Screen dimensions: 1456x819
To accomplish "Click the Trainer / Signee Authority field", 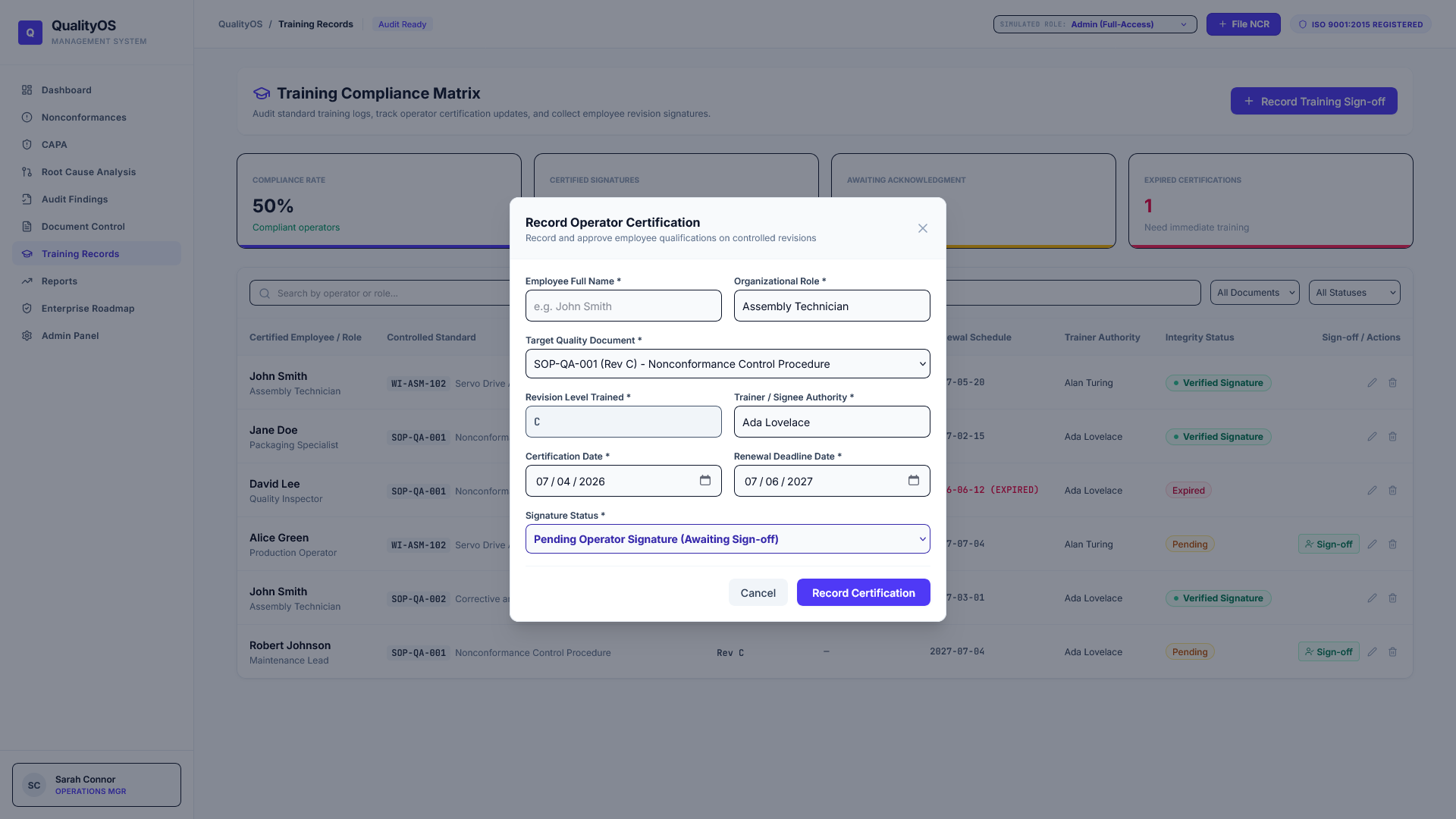I will coord(832,422).
